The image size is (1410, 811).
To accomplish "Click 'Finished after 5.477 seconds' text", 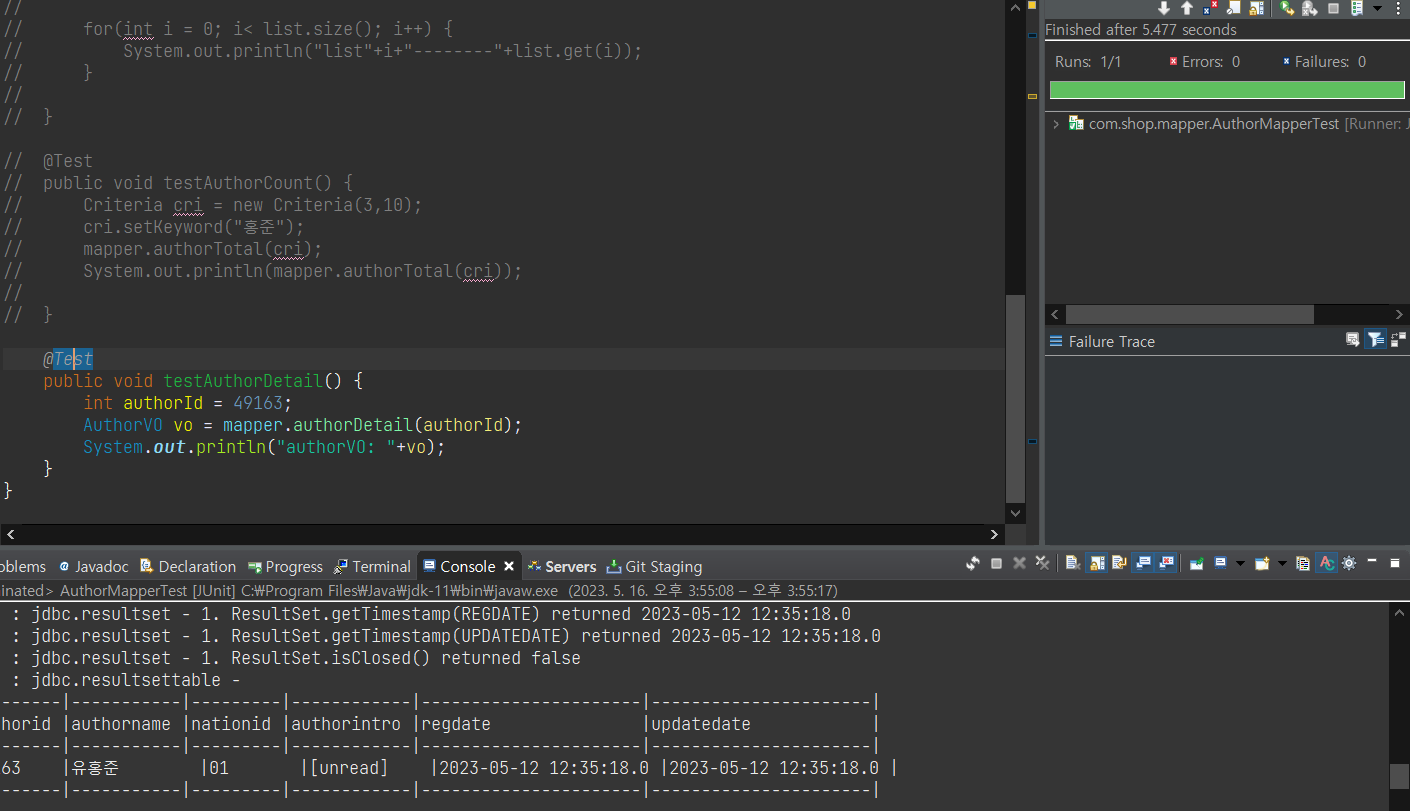I will click(1141, 30).
